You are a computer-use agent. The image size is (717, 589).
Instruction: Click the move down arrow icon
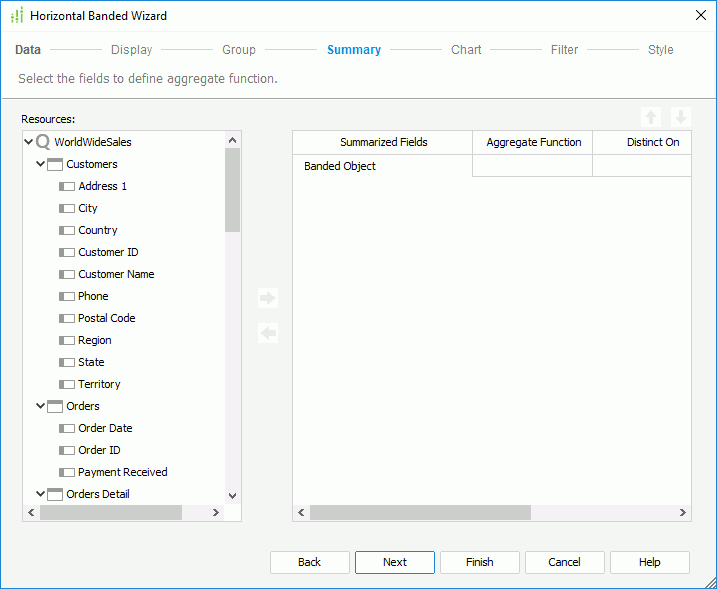tap(681, 118)
